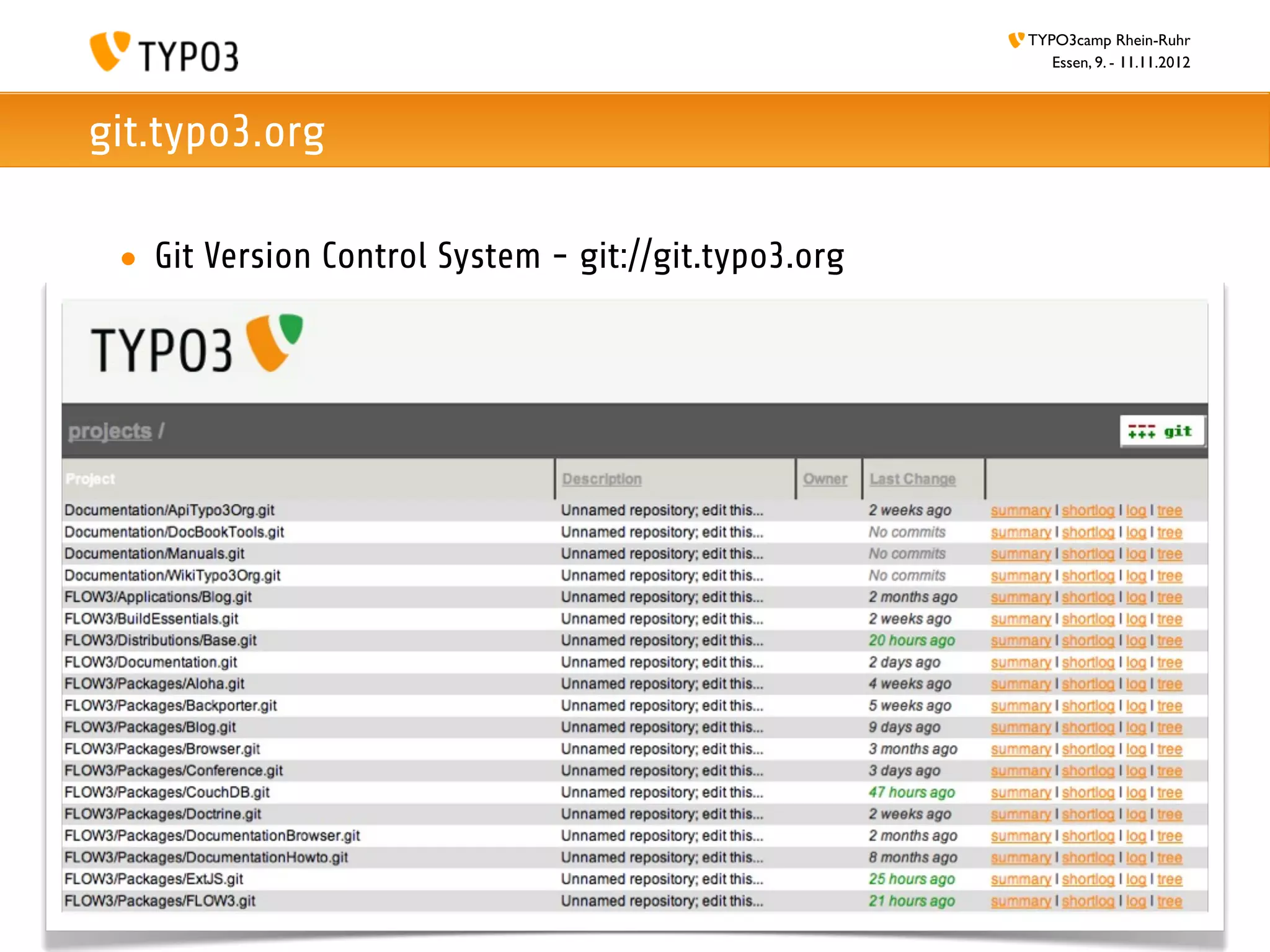1270x952 pixels.
Task: Open summary for Documentation/ApiTypo3Org.git
Action: click(x=1021, y=511)
